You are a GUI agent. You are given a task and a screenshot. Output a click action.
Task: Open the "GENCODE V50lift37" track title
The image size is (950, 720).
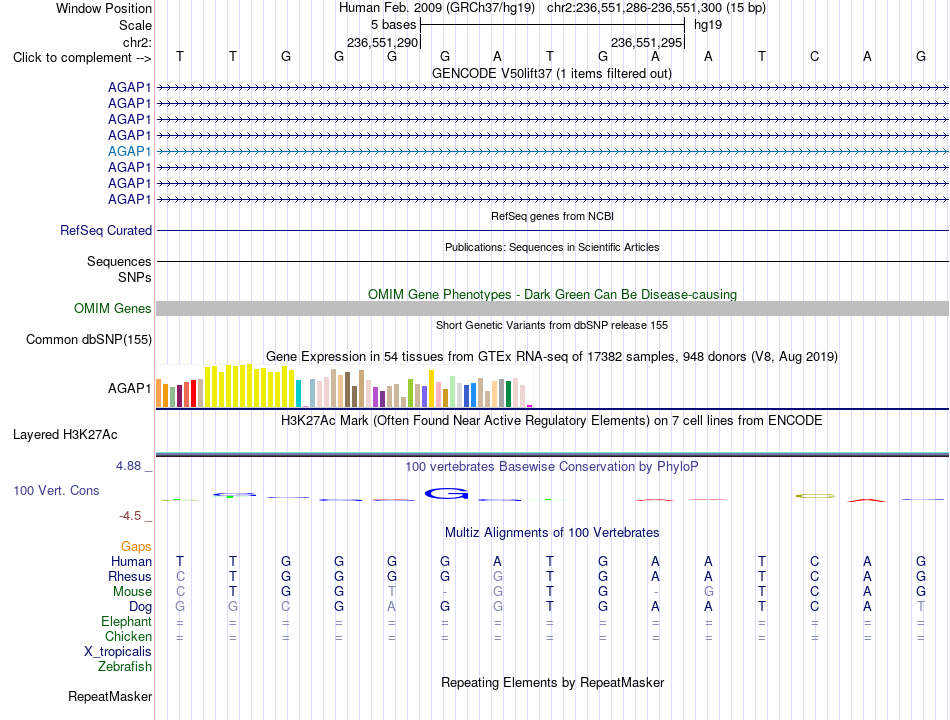click(x=551, y=73)
